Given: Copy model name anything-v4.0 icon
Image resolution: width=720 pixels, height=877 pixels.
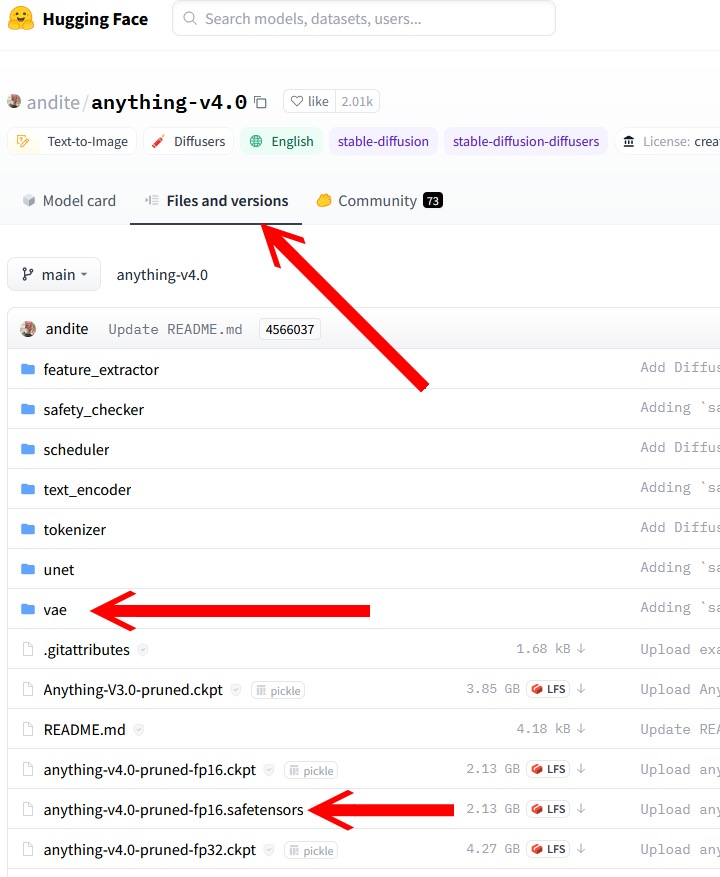Looking at the screenshot, I should pos(260,102).
